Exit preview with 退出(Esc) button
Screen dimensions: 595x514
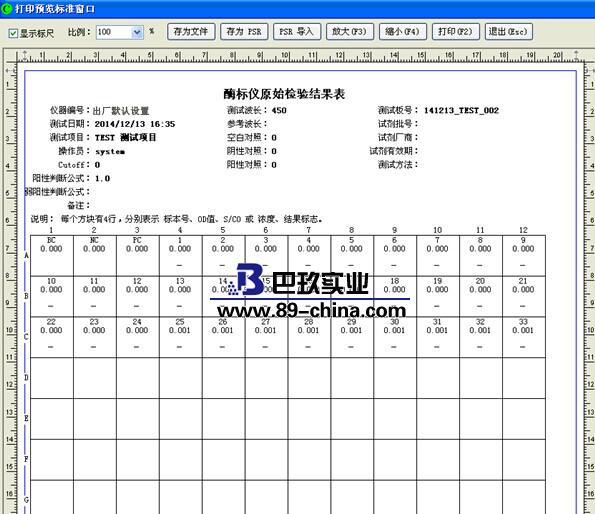(x=509, y=31)
